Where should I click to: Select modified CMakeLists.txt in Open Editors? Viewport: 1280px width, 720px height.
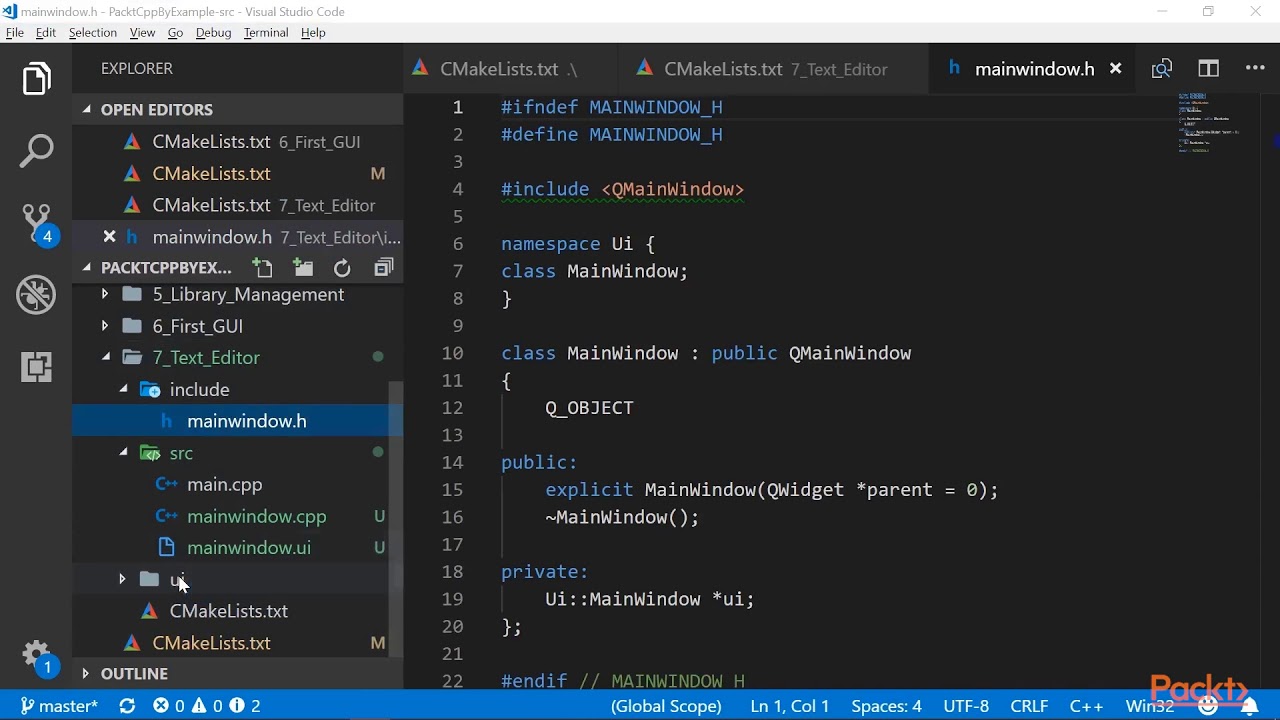(237, 173)
